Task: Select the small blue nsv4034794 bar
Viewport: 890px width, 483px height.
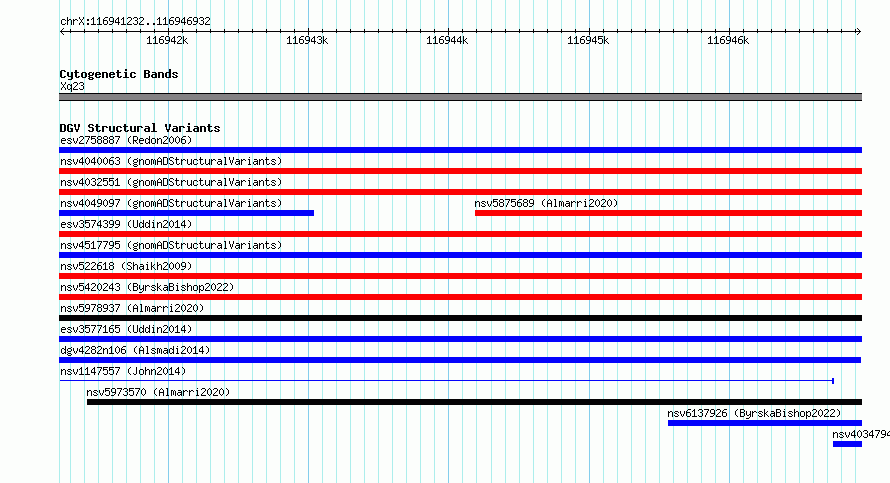Action: pyautogui.click(x=847, y=444)
